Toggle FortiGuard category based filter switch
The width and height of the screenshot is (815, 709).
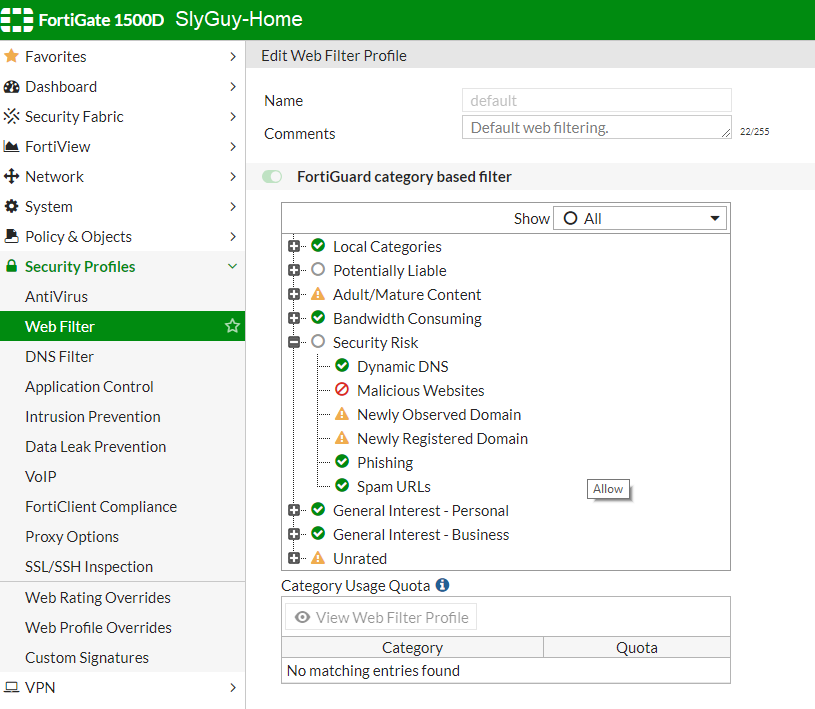coord(272,177)
